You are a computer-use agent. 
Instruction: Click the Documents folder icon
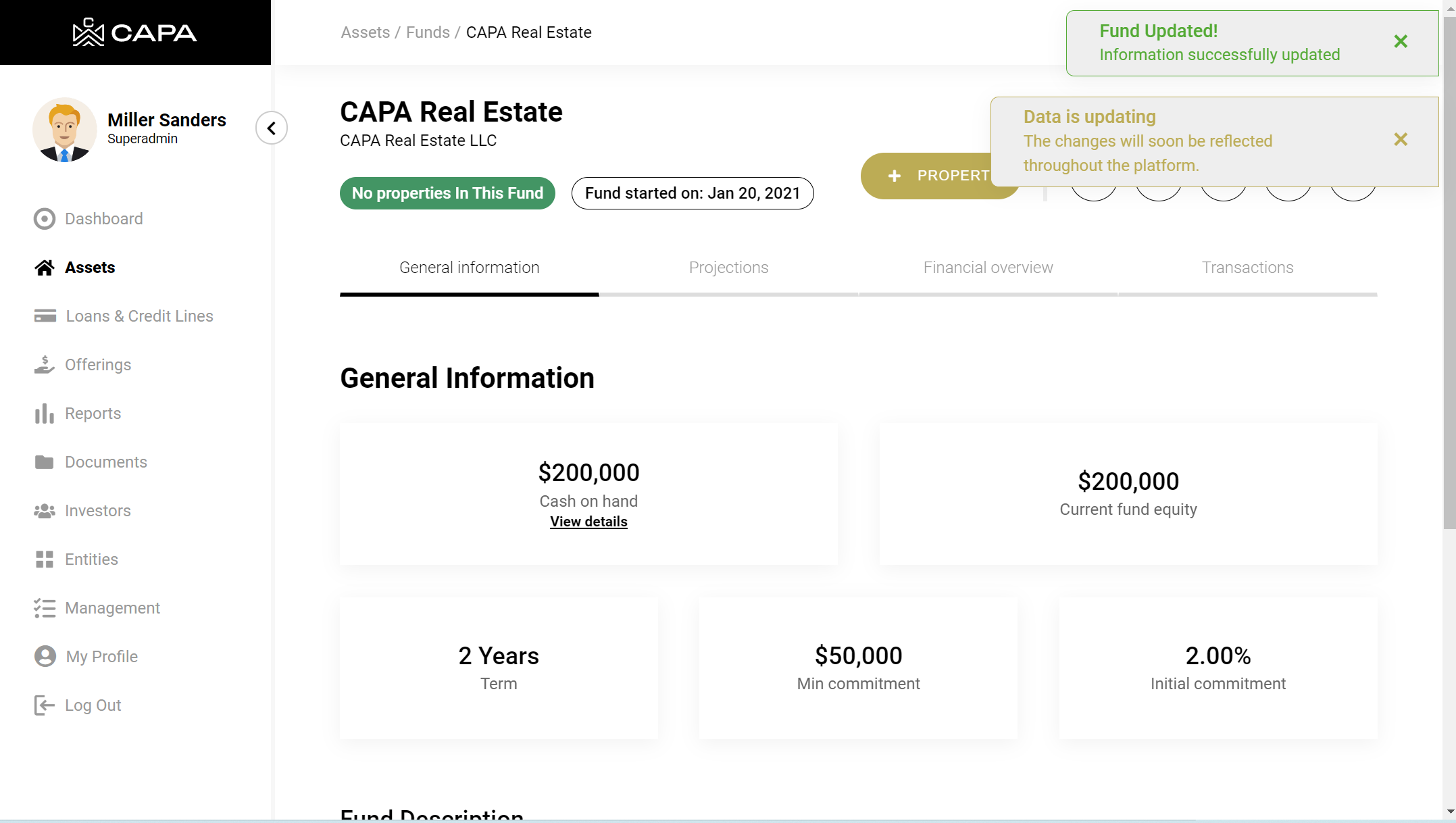click(x=45, y=462)
